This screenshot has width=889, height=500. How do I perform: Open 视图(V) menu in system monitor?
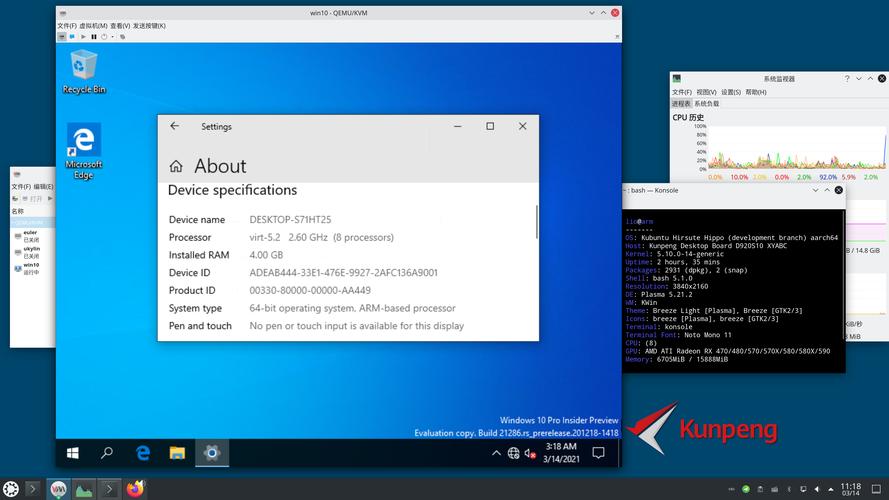[x=706, y=92]
